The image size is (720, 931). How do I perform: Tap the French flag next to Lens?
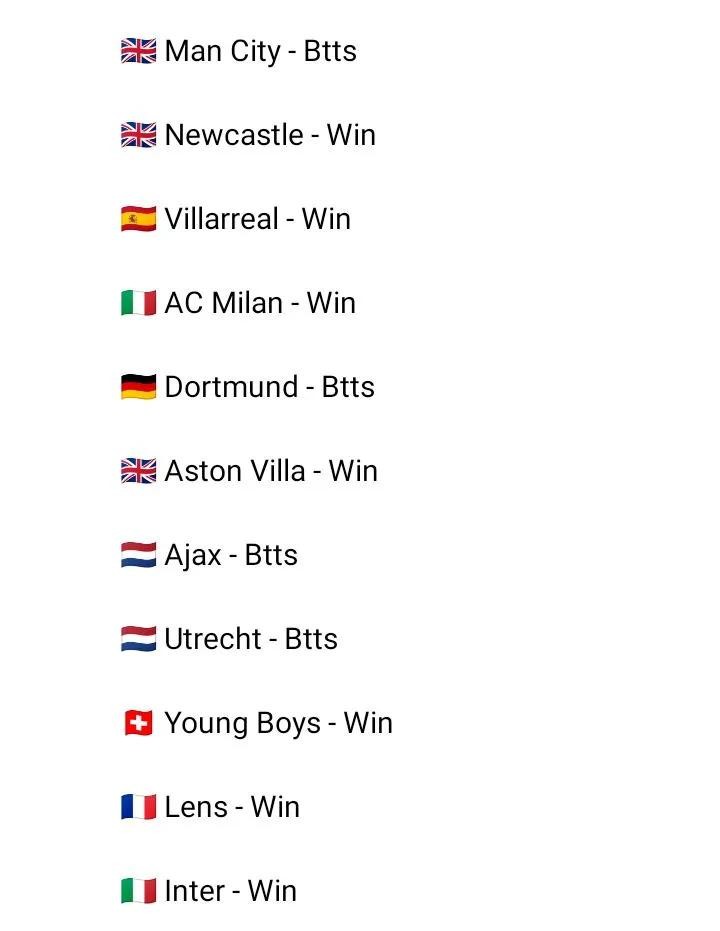coord(138,807)
